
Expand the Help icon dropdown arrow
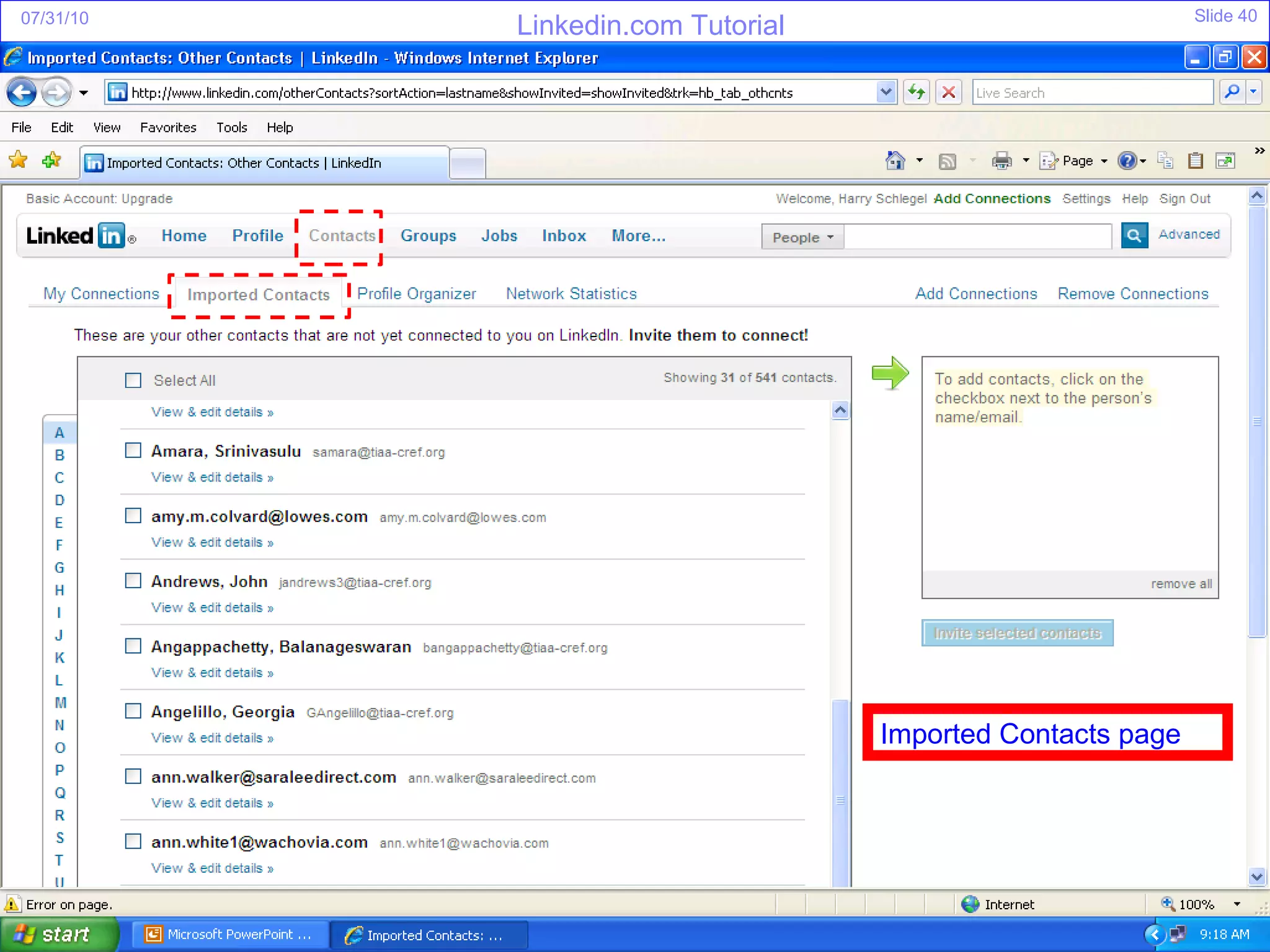click(1143, 161)
